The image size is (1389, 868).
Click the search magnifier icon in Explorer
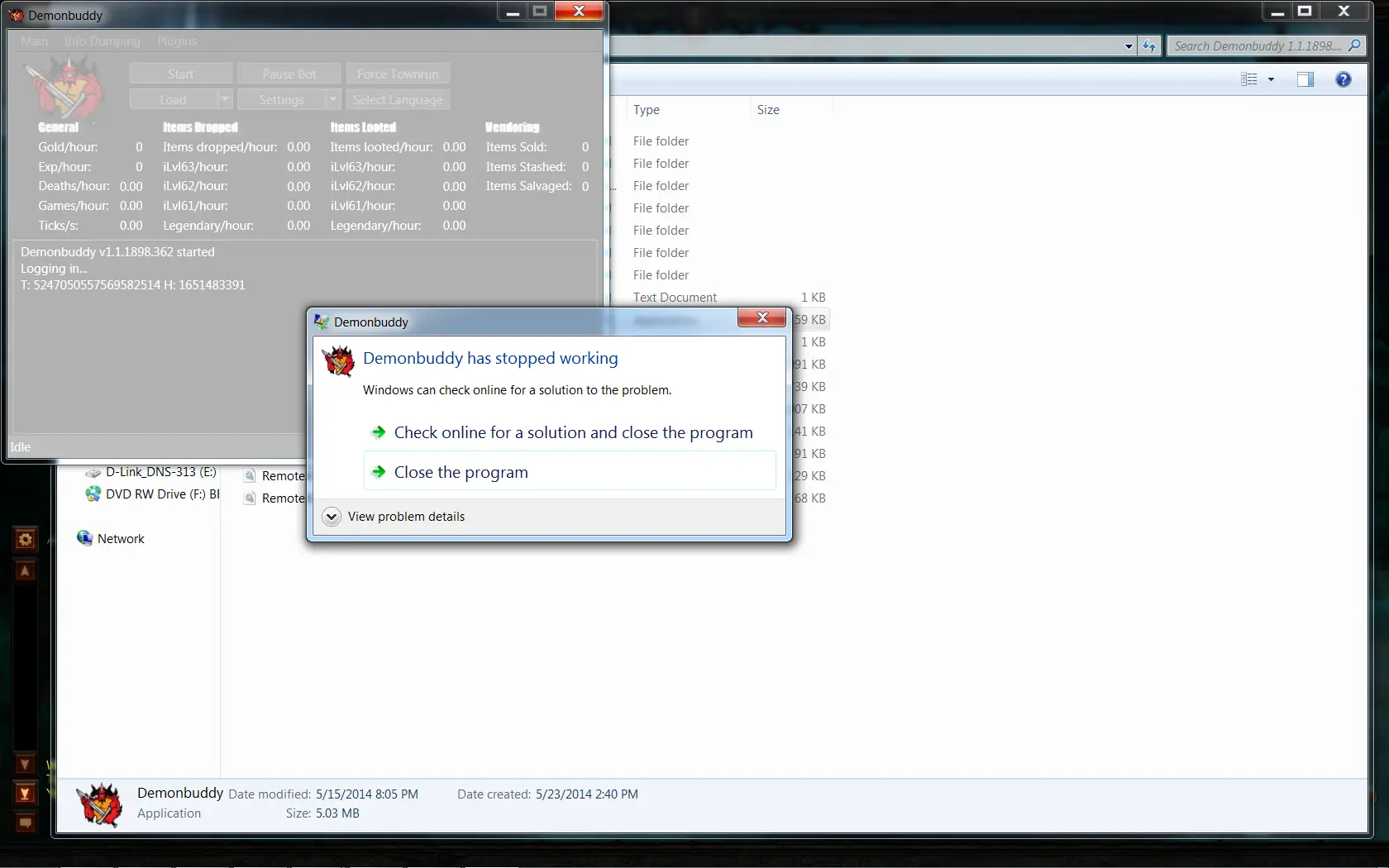tap(1354, 45)
